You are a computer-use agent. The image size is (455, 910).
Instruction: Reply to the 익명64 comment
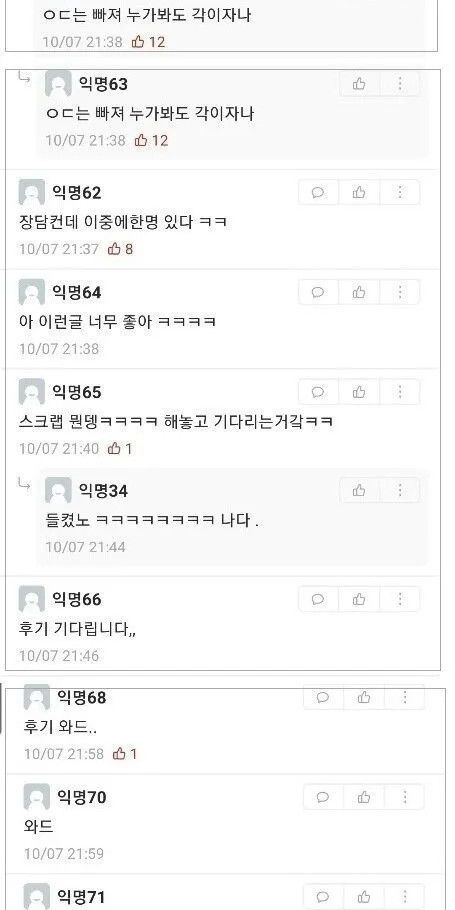(x=318, y=292)
